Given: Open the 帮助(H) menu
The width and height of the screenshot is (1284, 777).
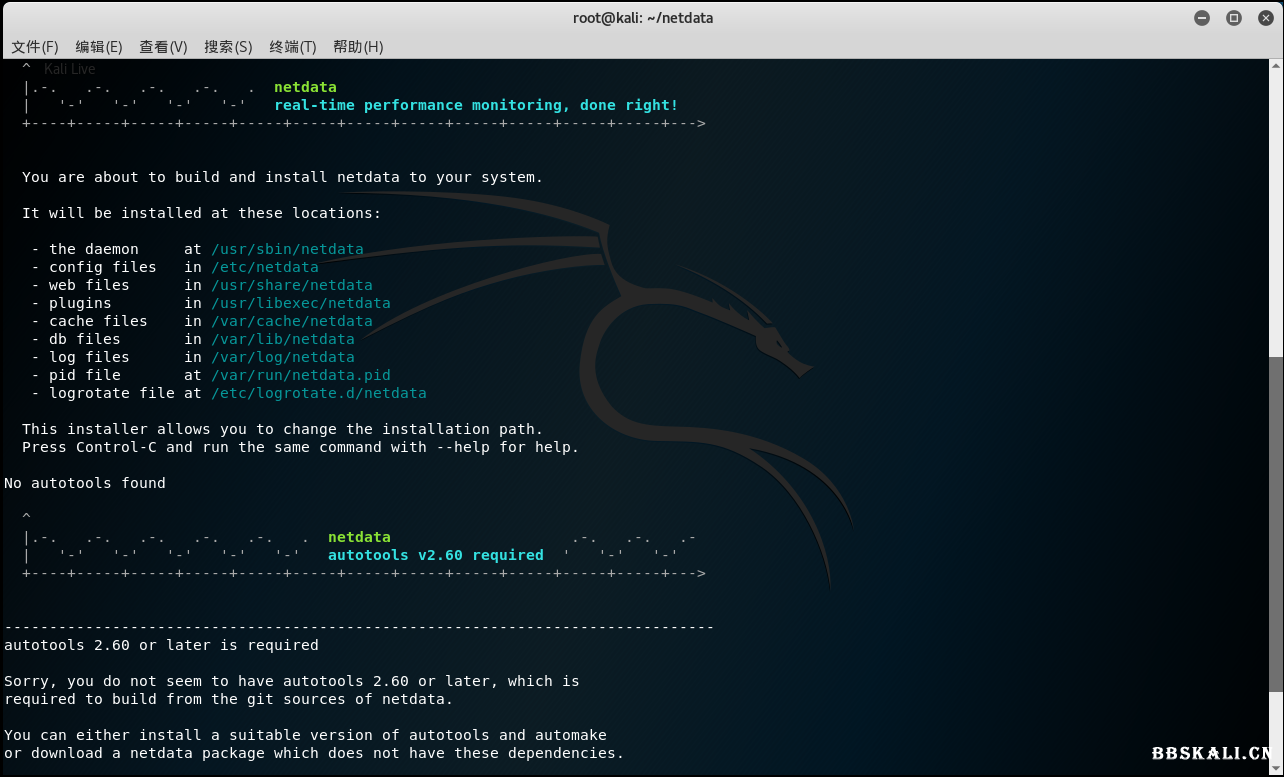Looking at the screenshot, I should point(358,47).
